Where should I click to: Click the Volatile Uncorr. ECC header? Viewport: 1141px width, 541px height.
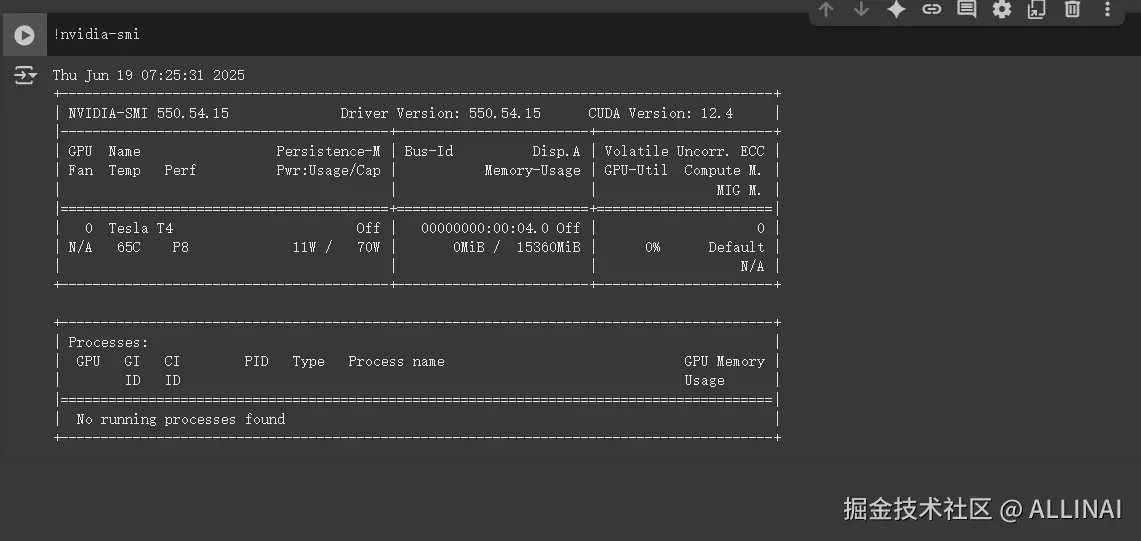pyautogui.click(x=685, y=151)
